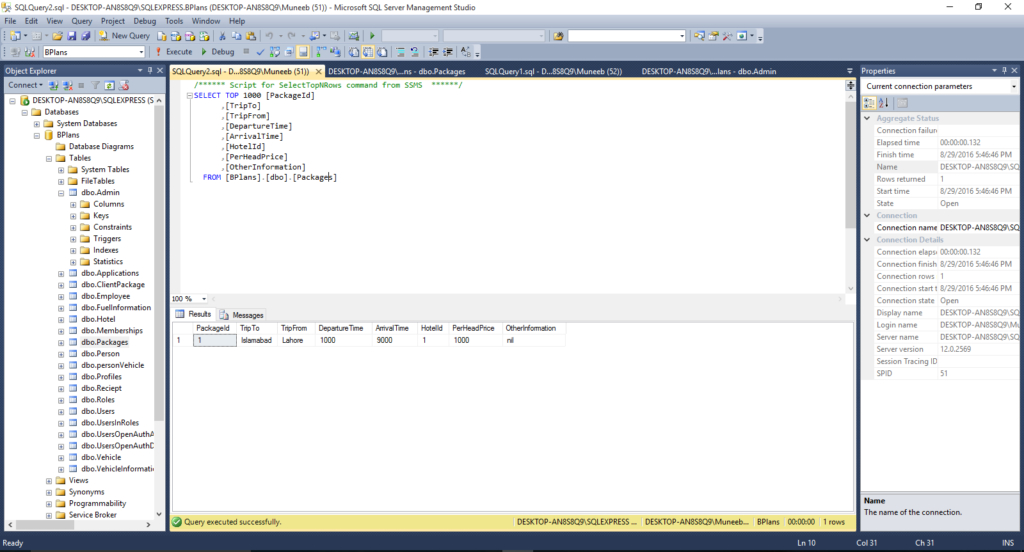Click the Uncomment selected lines icon

tap(414, 52)
